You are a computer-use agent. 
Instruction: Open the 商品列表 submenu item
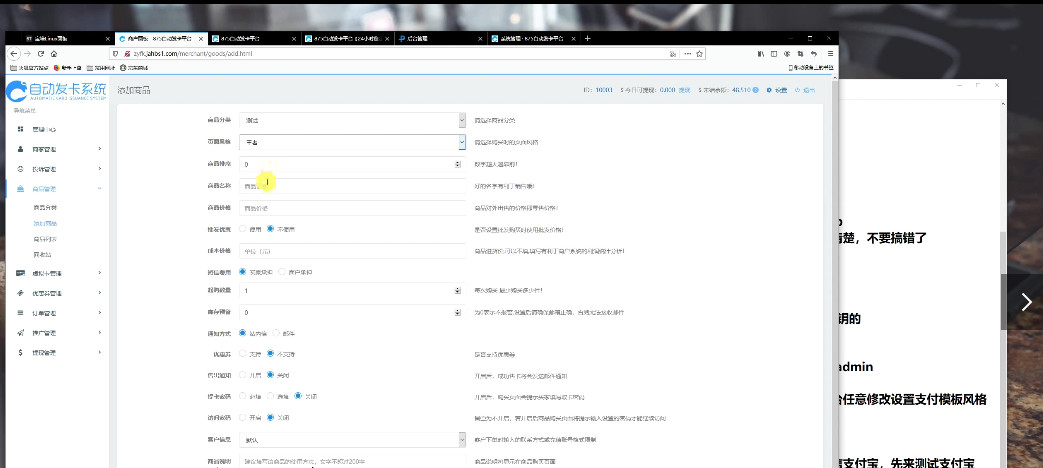point(45,239)
